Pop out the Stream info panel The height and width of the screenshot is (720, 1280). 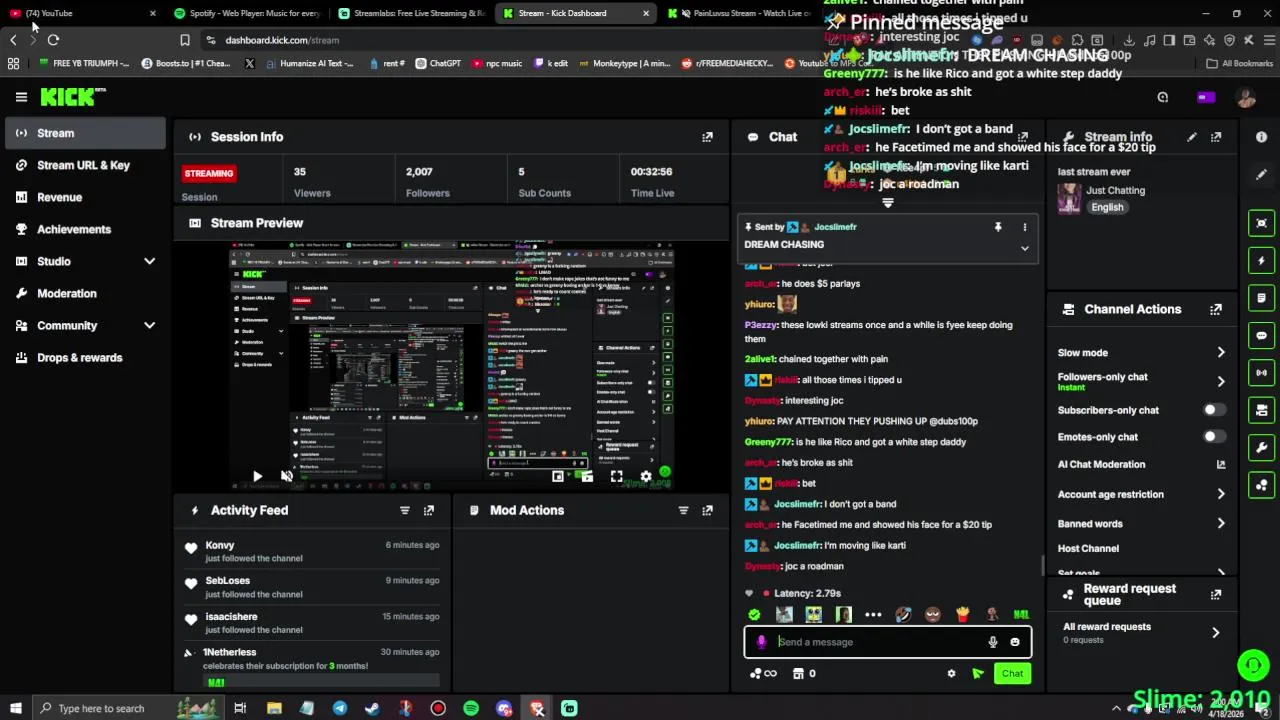pos(1216,137)
